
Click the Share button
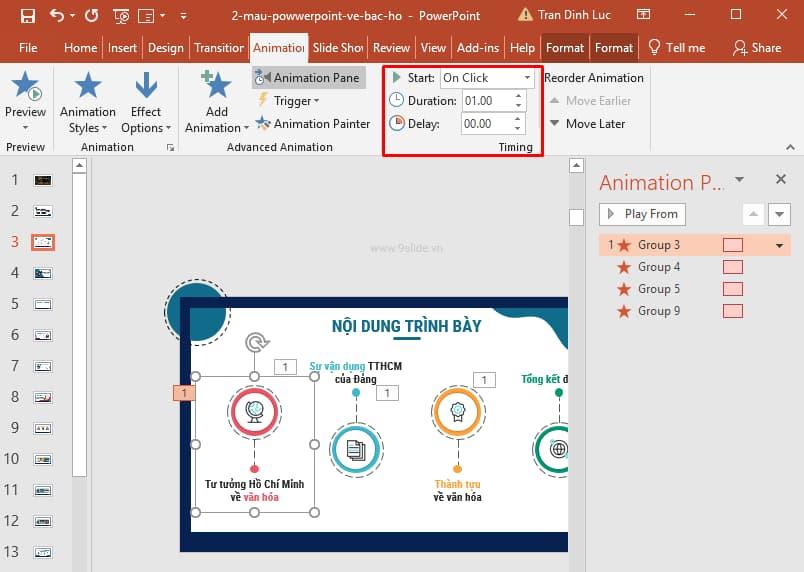pos(757,48)
